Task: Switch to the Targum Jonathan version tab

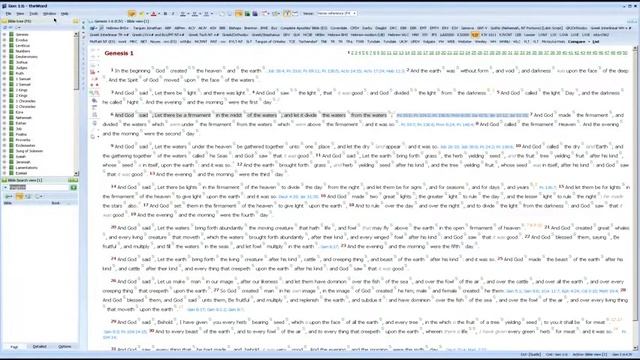Action: pos(147,28)
